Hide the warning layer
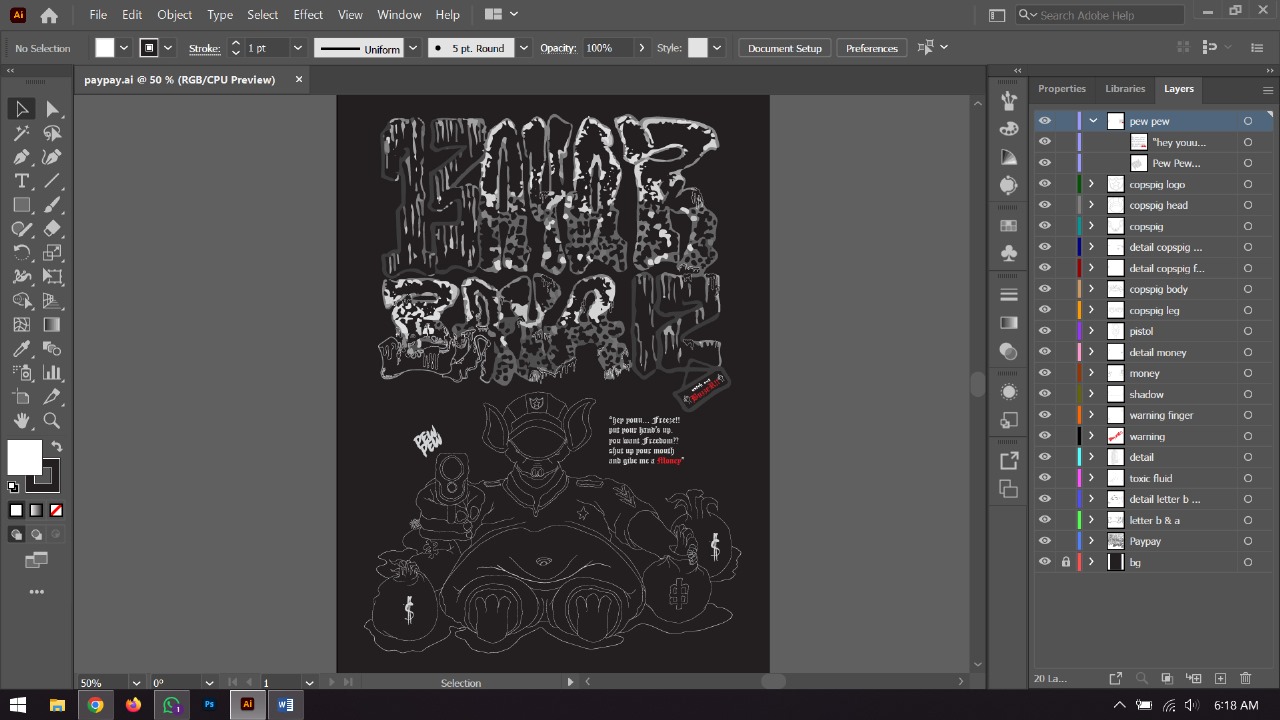1280x720 pixels. (x=1045, y=436)
